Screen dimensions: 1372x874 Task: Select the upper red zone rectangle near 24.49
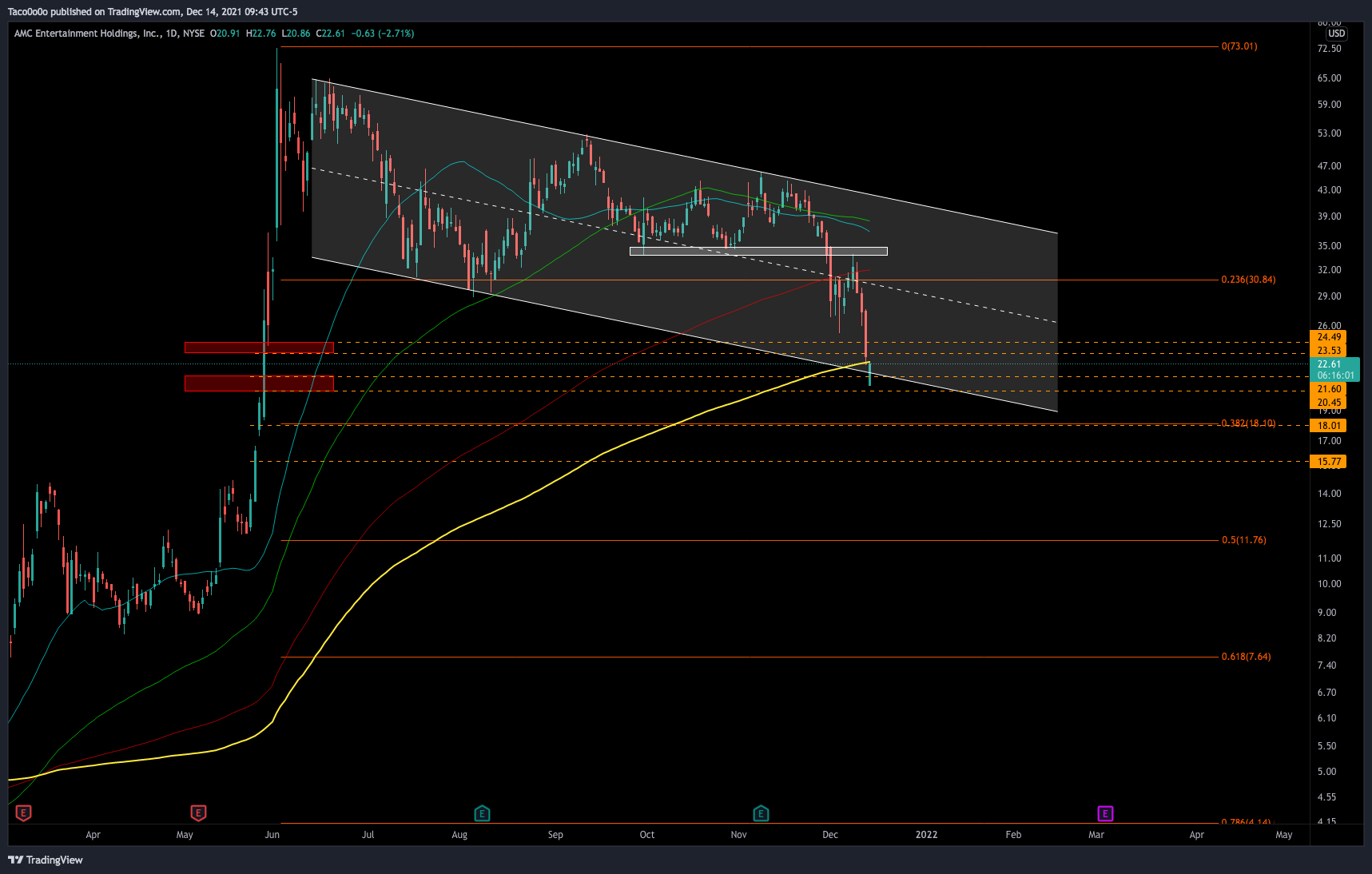pos(259,348)
